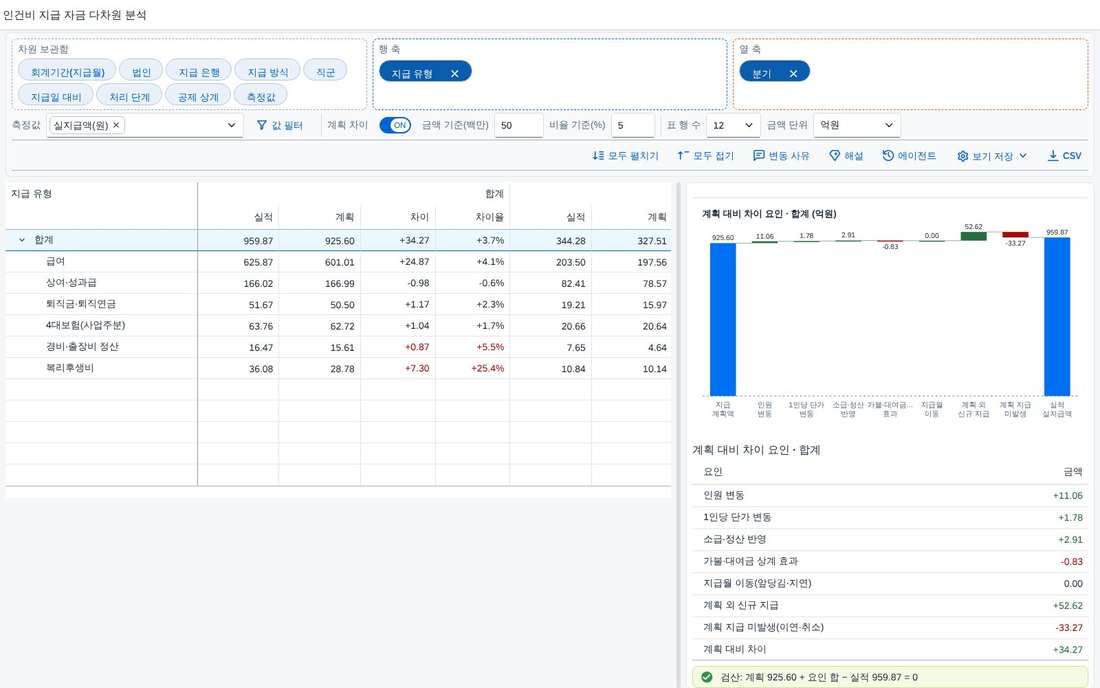Clear the 실지급액(원) measure tag
This screenshot has width=1100, height=688.
(x=116, y=125)
